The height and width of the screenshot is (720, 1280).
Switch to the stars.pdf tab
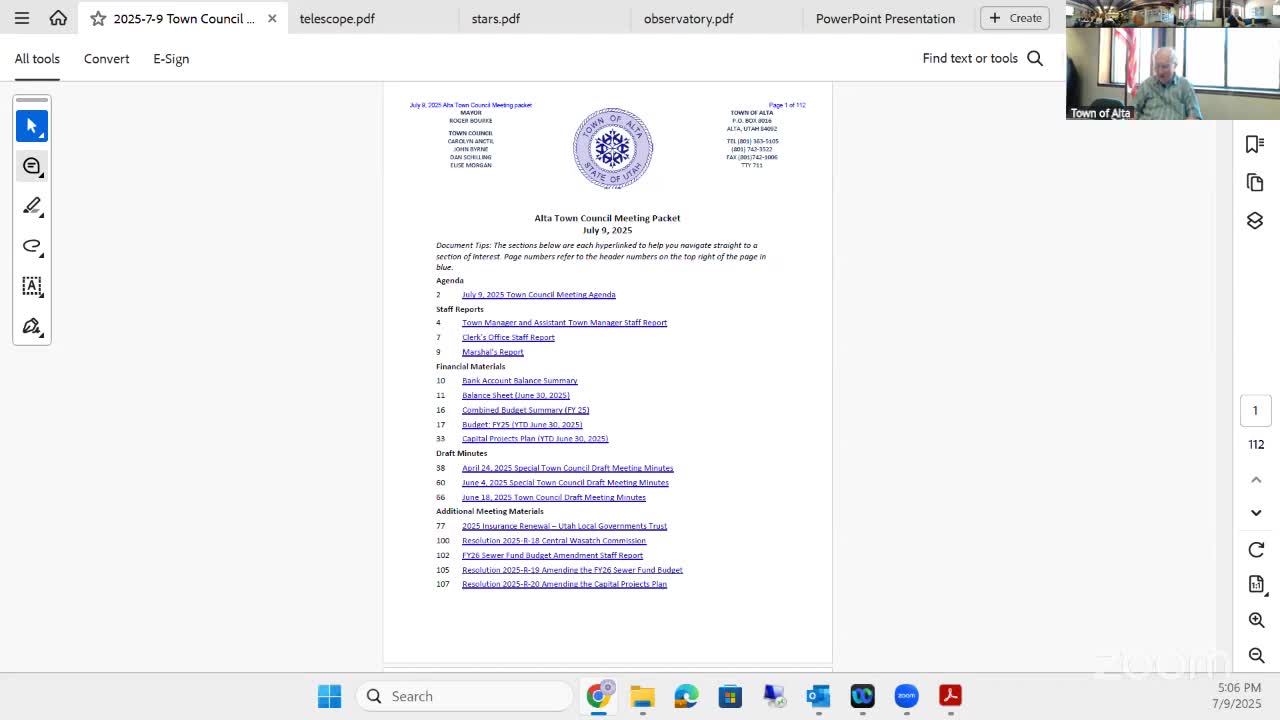point(496,18)
